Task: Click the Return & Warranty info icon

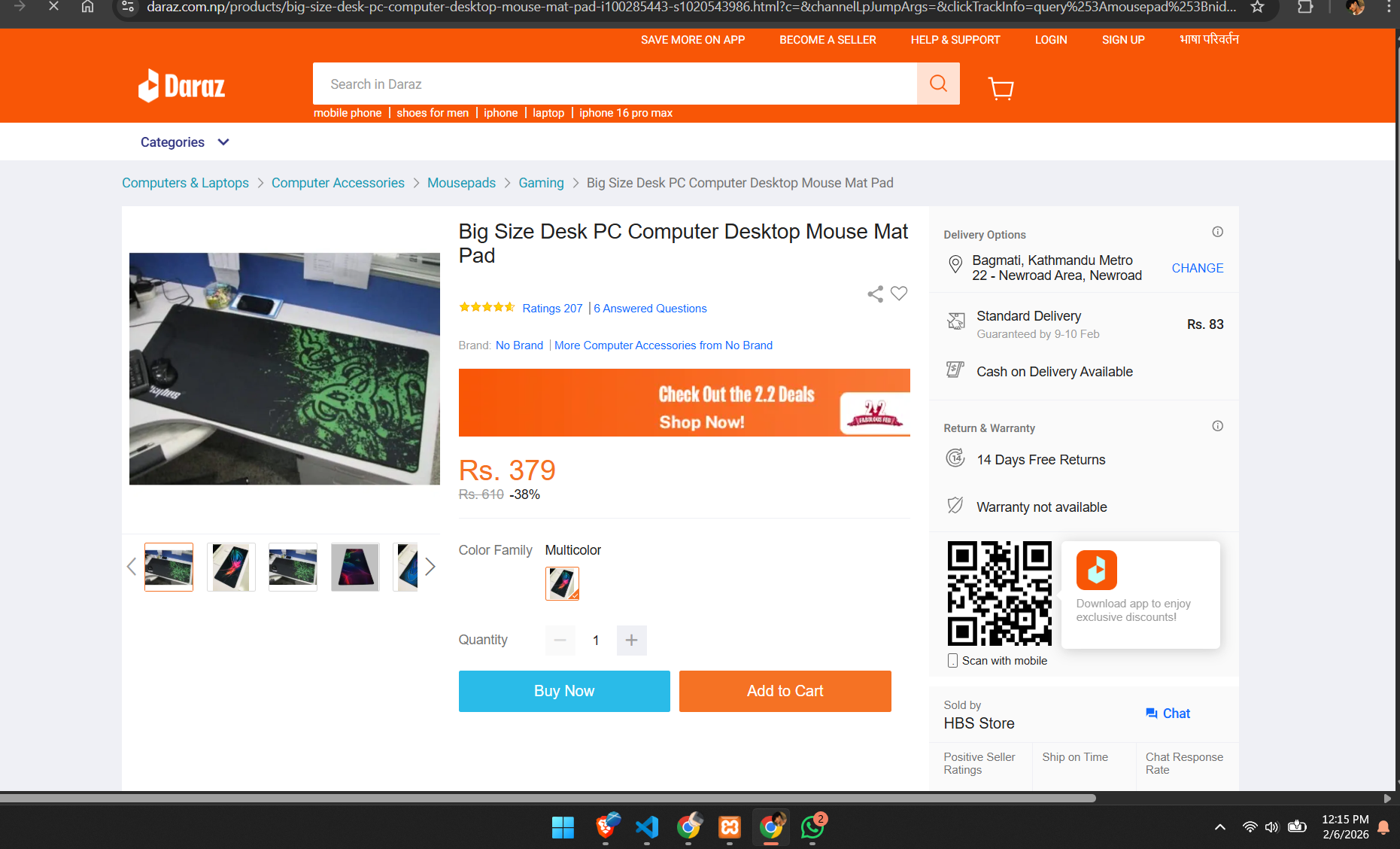Action: tap(1217, 426)
